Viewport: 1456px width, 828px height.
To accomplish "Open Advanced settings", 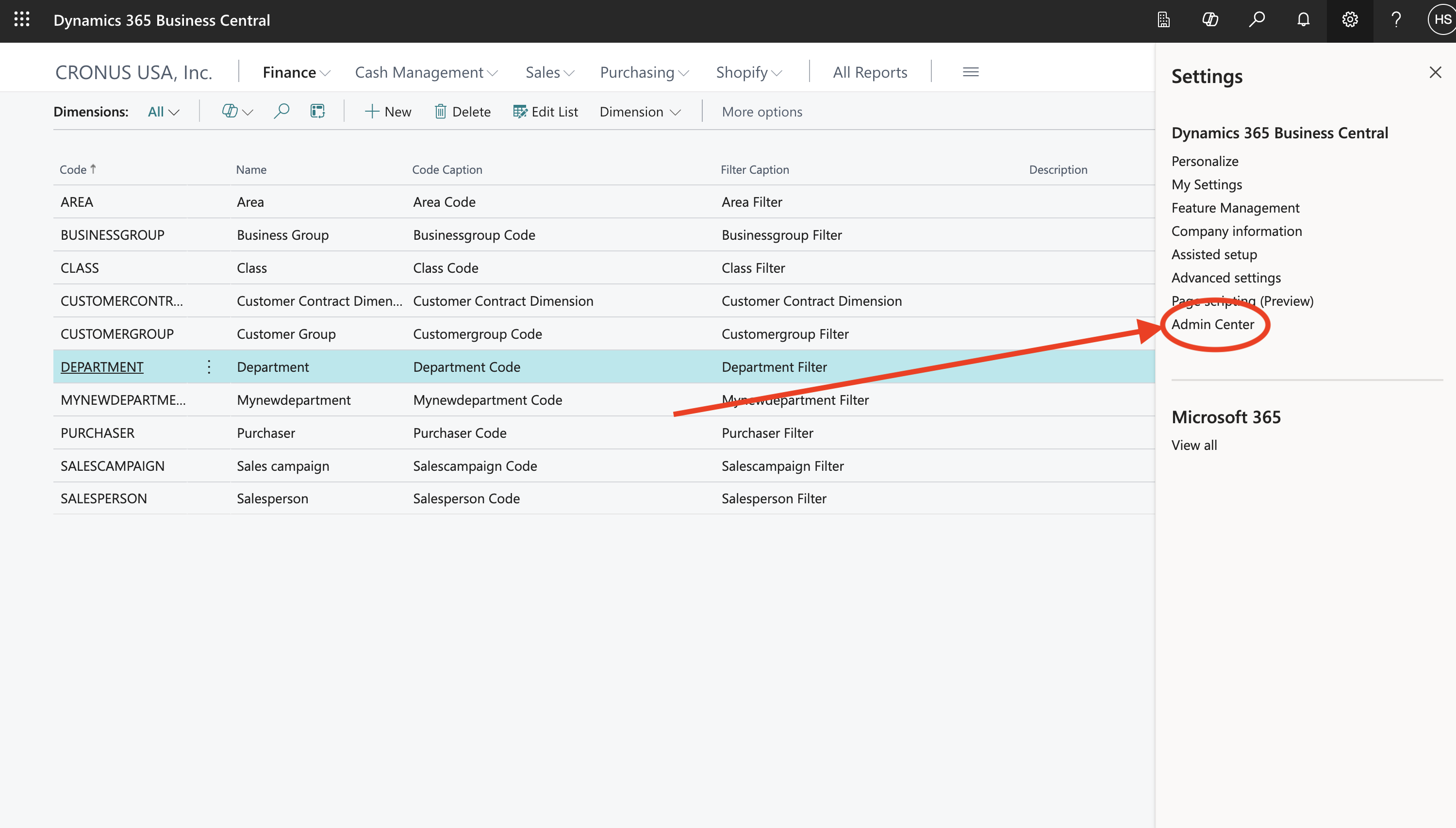I will click(1226, 278).
